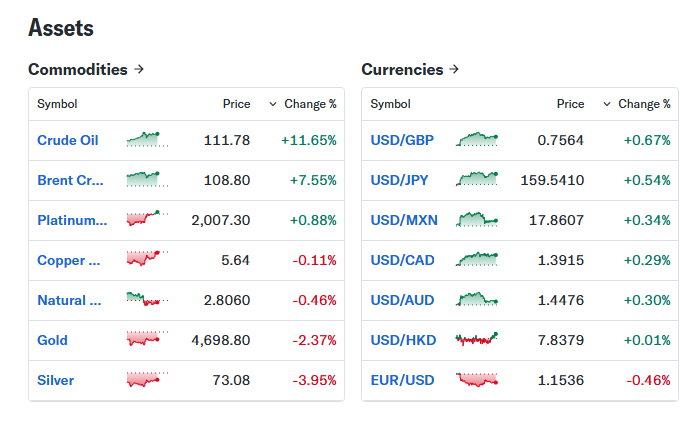Sort commodities by Change % column
Viewport: 680px width, 421px height.
coord(303,104)
